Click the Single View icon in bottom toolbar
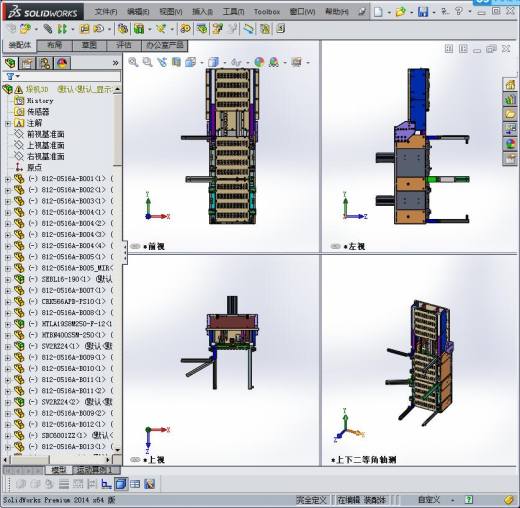Screen dimensions: 520x508 [x=120, y=484]
